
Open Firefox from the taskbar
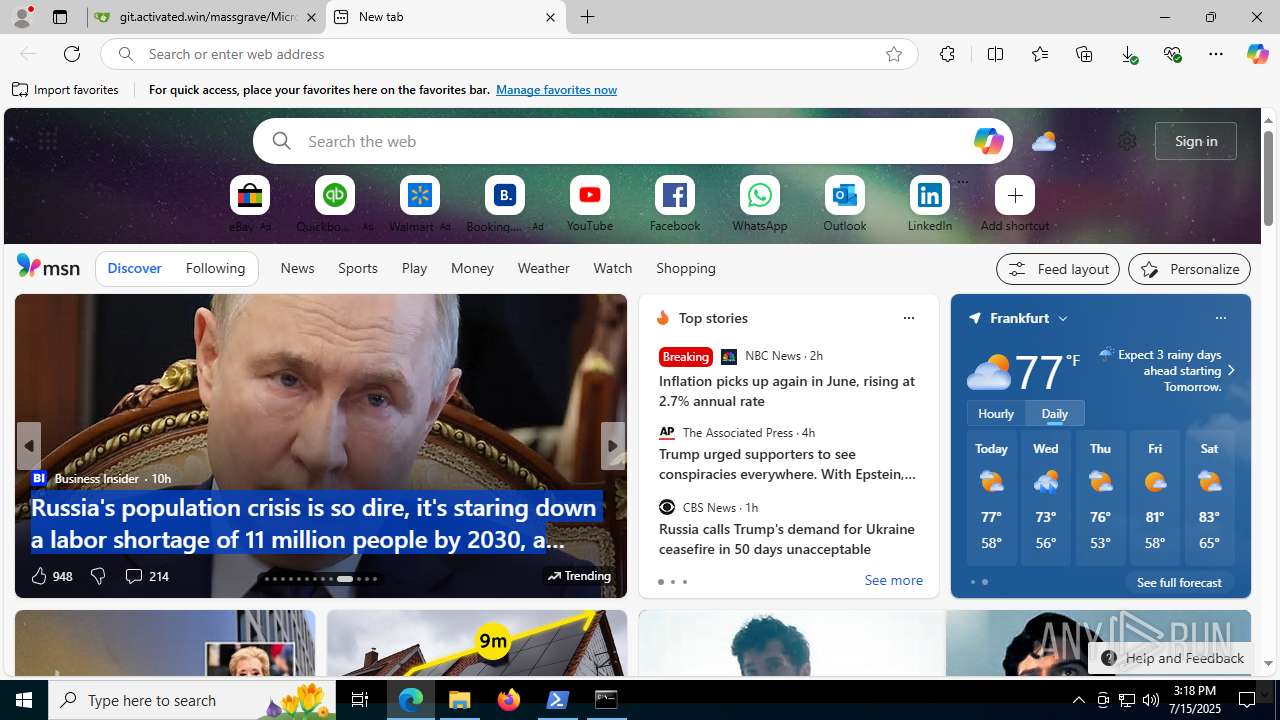(x=509, y=700)
